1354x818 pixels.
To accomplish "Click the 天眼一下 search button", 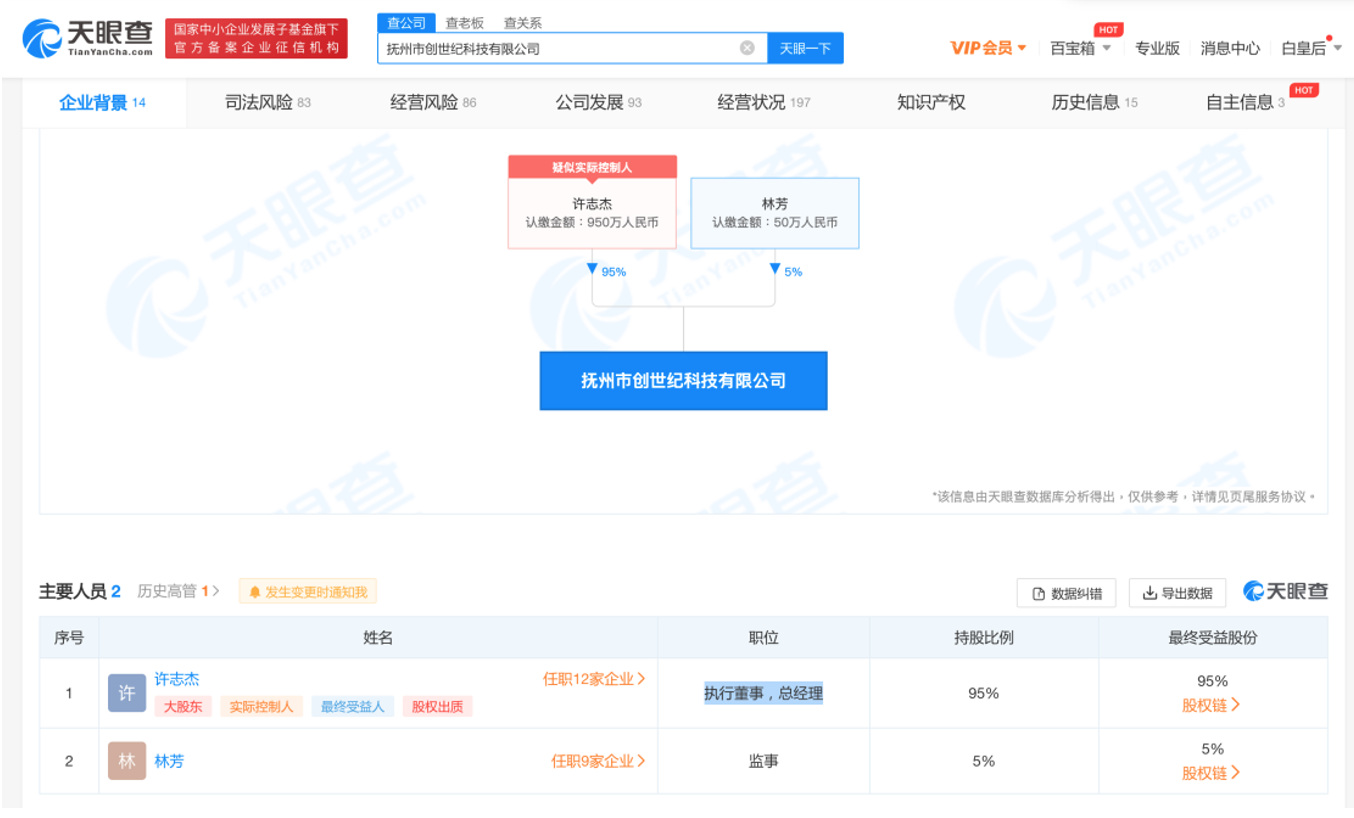I will (x=804, y=47).
